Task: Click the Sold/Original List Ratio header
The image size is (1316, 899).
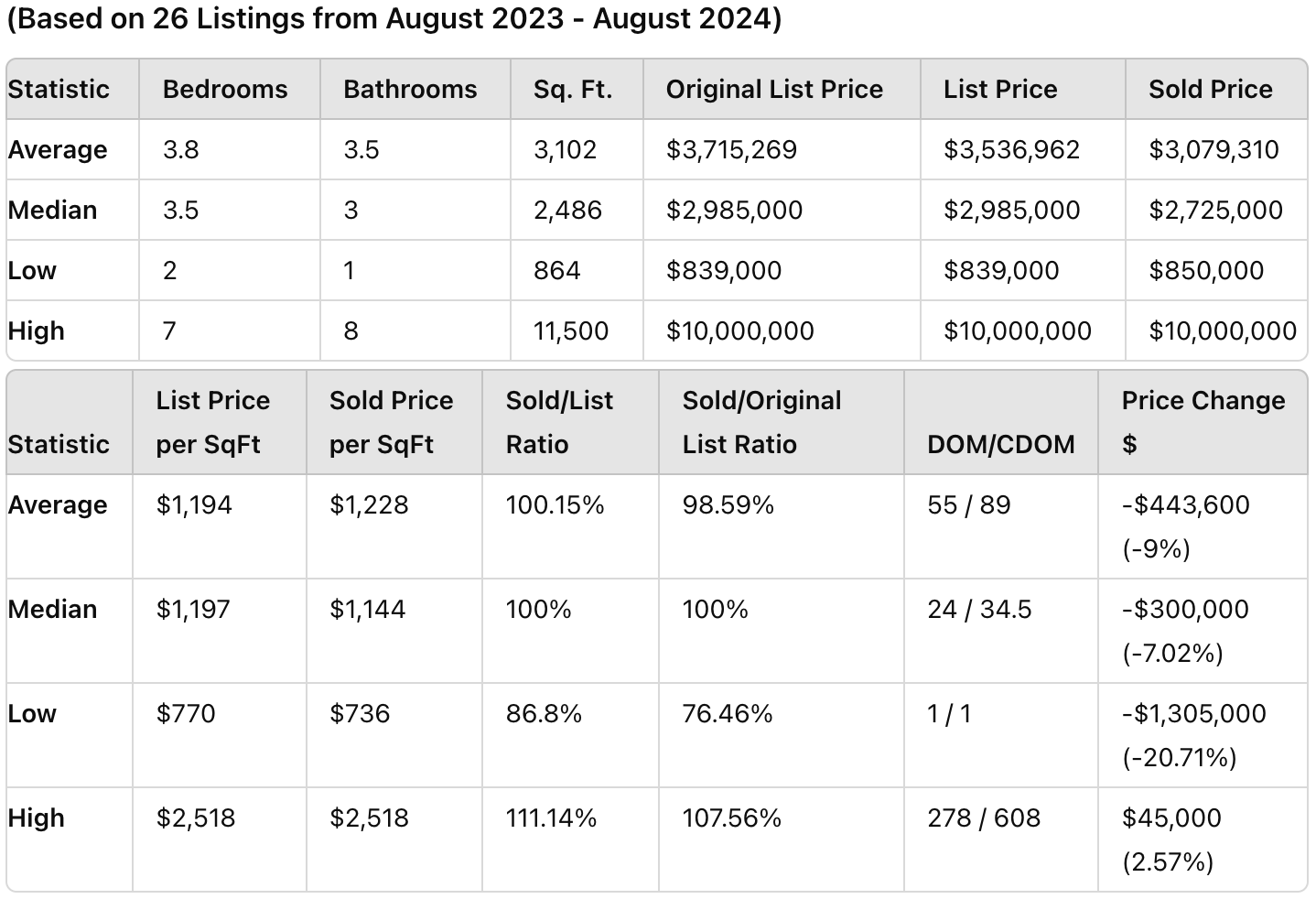Action: click(761, 422)
